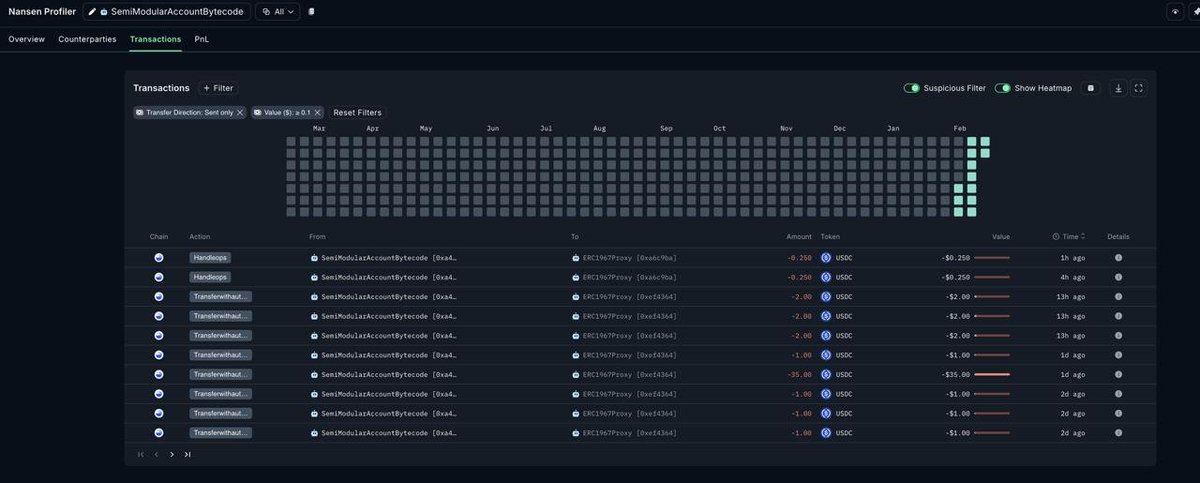Click the eye watch icon in top bar
This screenshot has width=1200, height=483.
(1176, 12)
